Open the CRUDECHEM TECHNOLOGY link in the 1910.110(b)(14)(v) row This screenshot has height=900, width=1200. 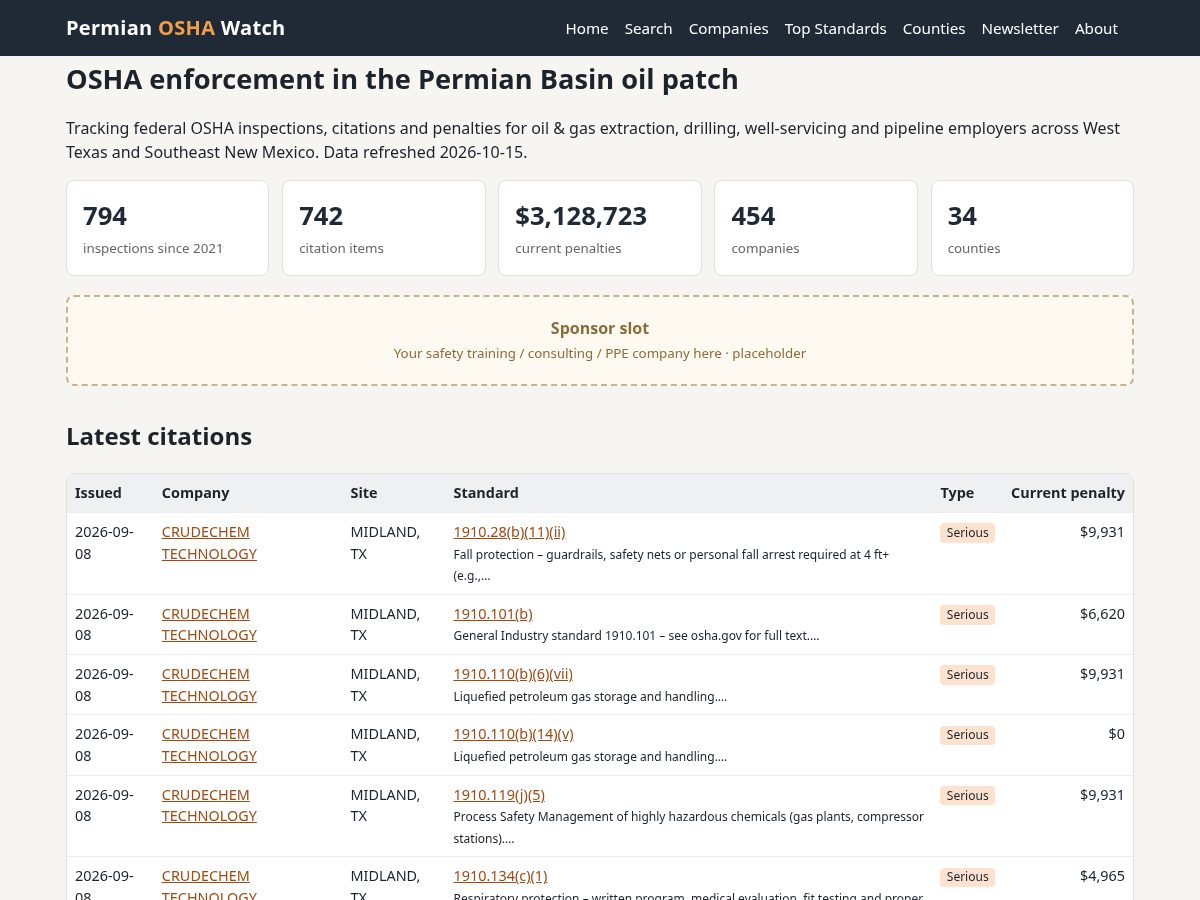[209, 745]
